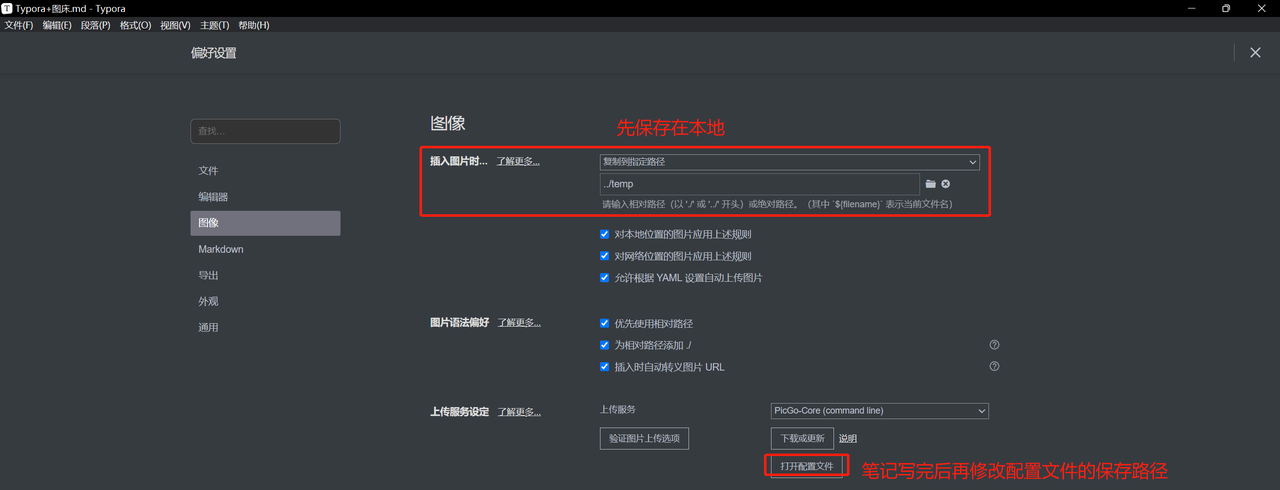Image resolution: width=1280 pixels, height=490 pixels.
Task: Open the 主题(T) menu
Action: point(214,25)
